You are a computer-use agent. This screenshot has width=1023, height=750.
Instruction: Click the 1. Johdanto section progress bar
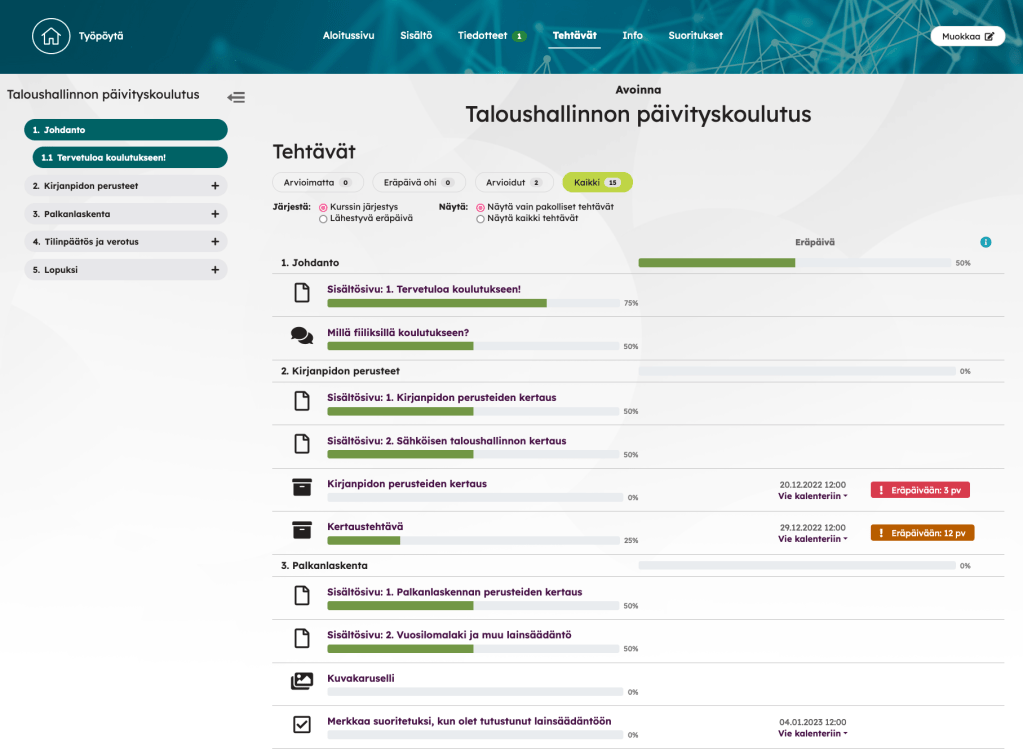794,263
